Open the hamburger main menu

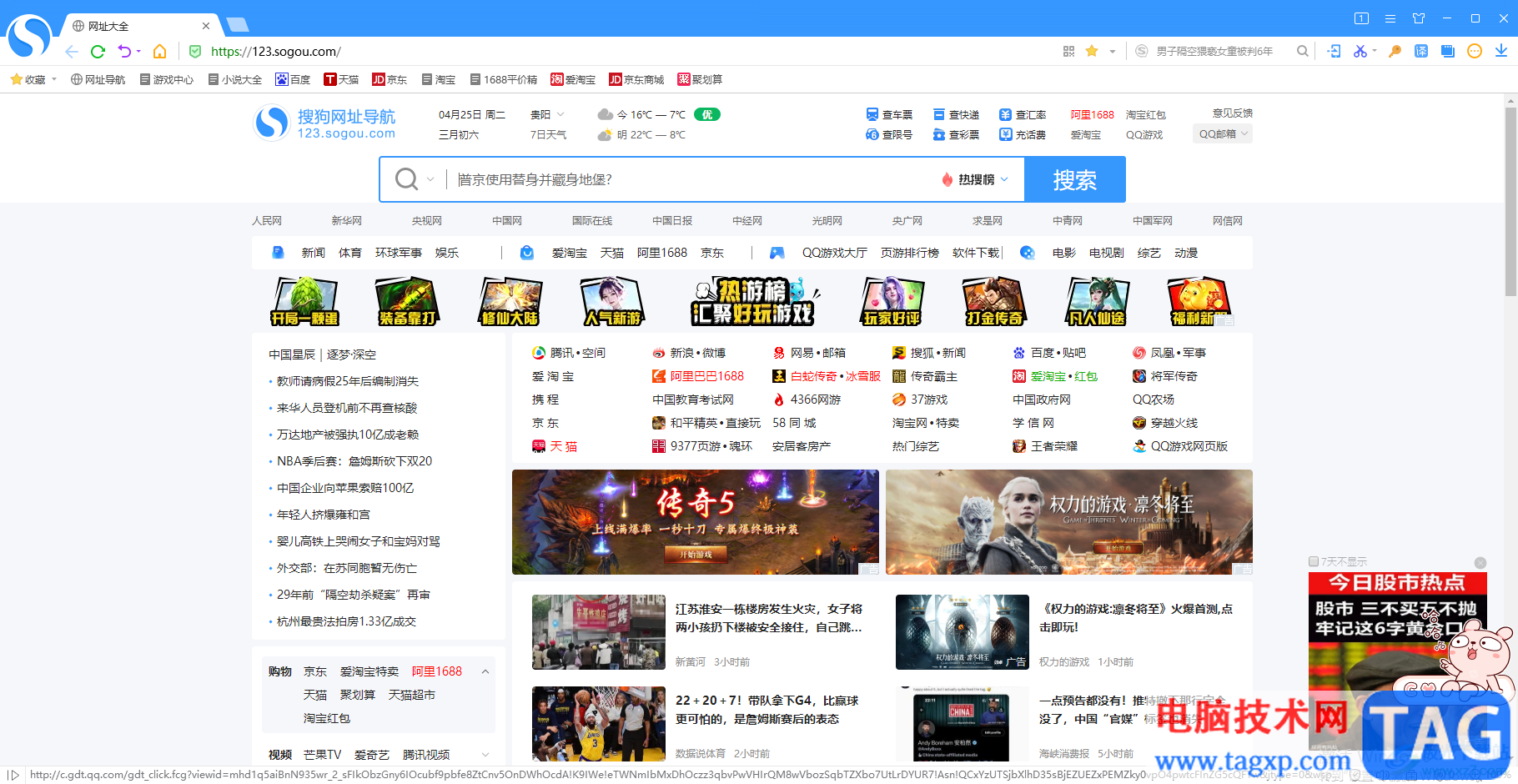(1390, 18)
